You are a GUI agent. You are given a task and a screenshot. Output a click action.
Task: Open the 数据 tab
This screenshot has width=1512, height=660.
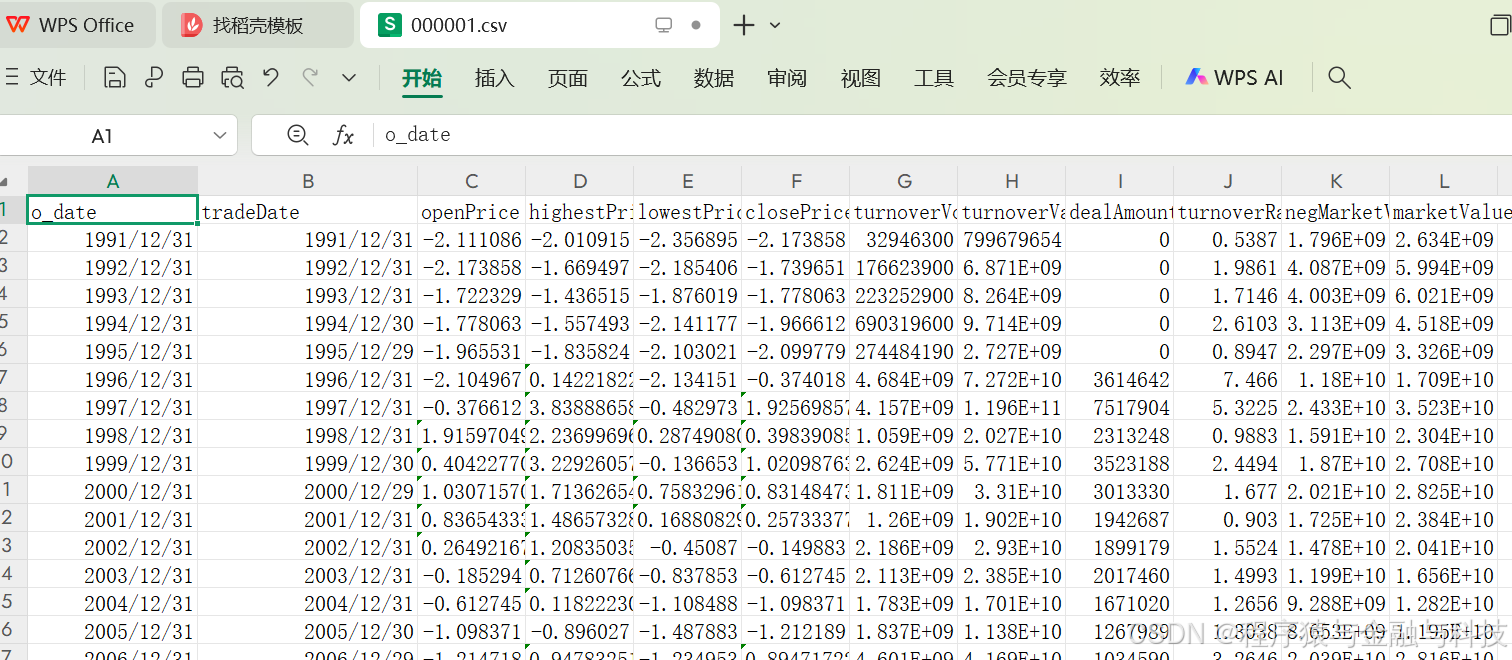pyautogui.click(x=714, y=78)
